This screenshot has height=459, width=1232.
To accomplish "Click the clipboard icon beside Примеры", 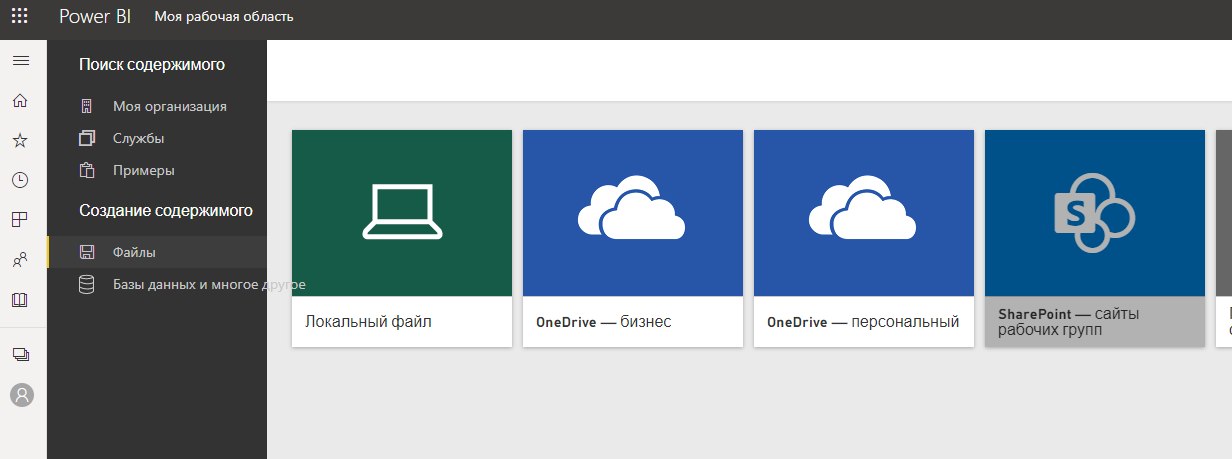I will coord(87,170).
